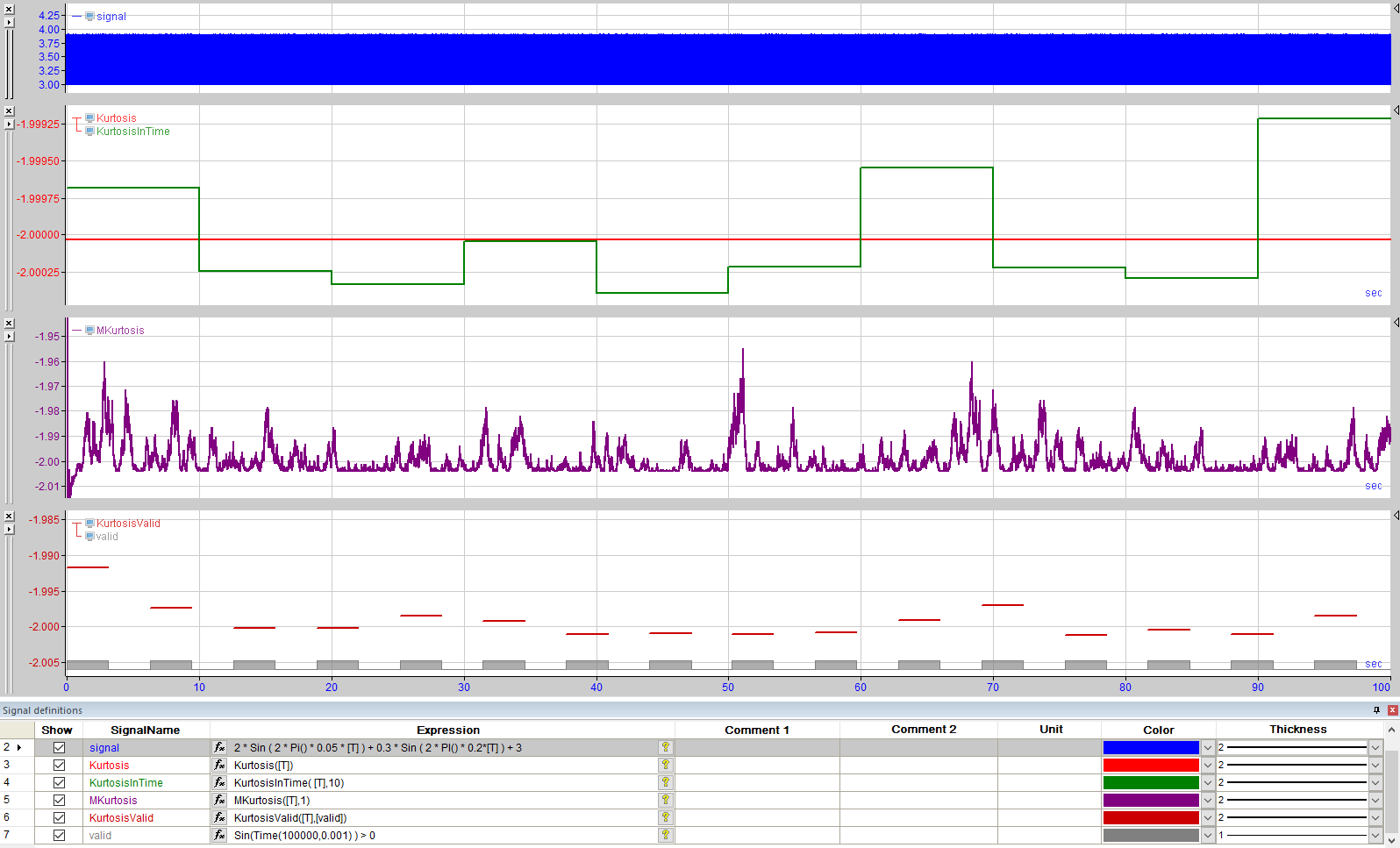Expand color dropdown for MKurtosis row
This screenshot has width=1400, height=848.
[x=1208, y=801]
